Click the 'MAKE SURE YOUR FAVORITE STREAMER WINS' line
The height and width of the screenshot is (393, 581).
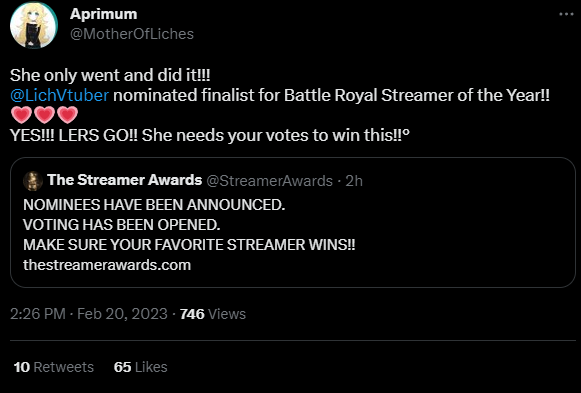click(189, 245)
